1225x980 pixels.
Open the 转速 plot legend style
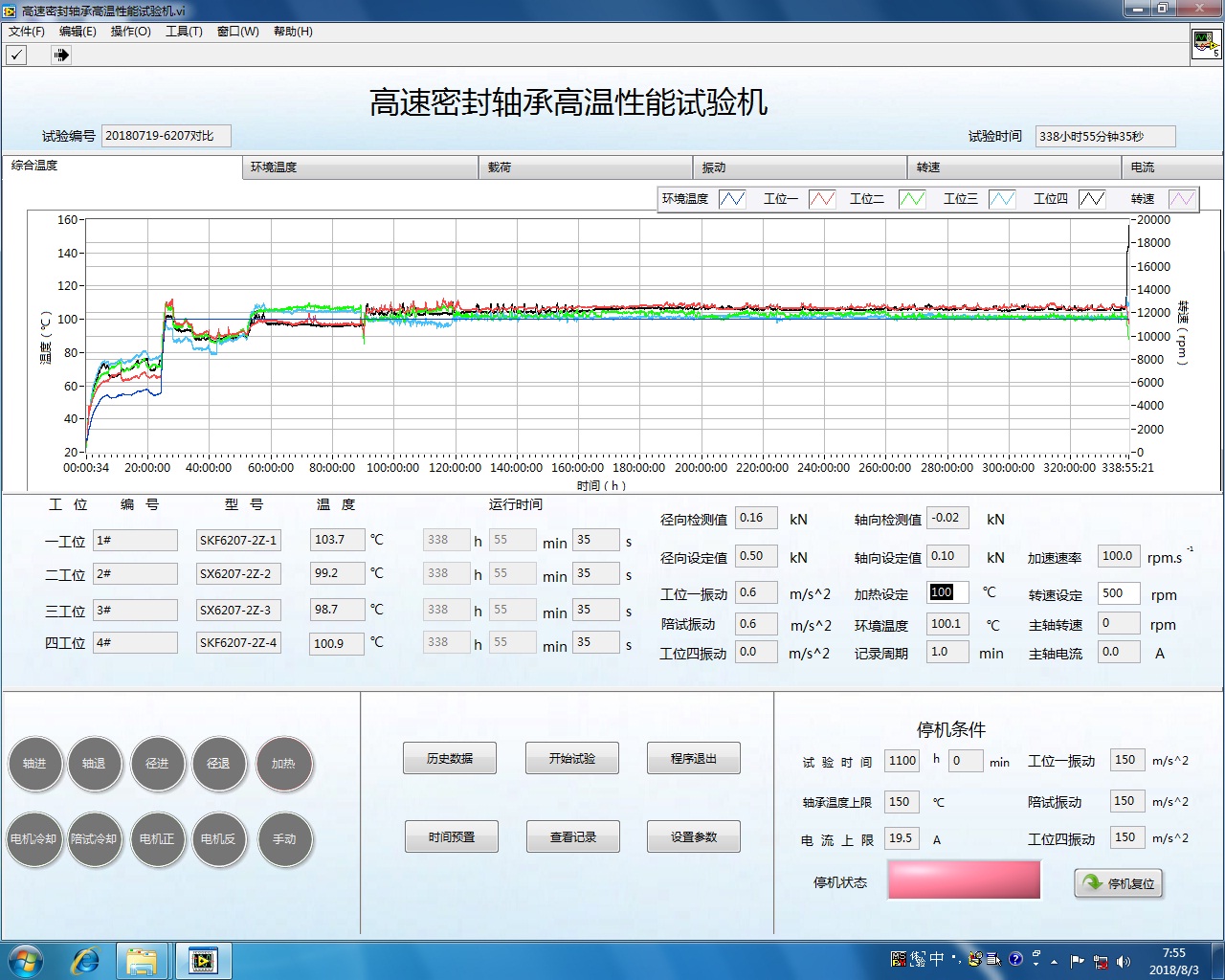click(x=1182, y=198)
